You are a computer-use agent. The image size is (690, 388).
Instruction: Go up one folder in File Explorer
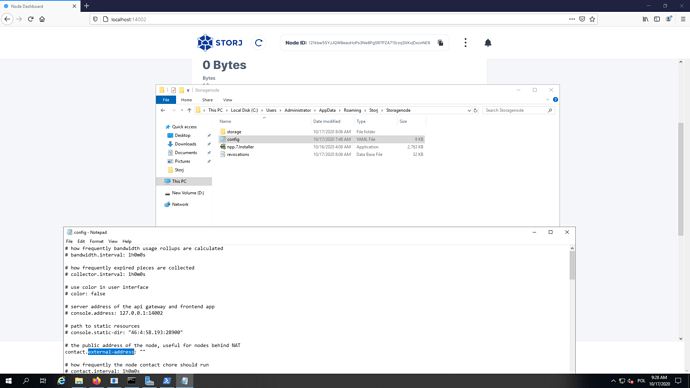189,110
